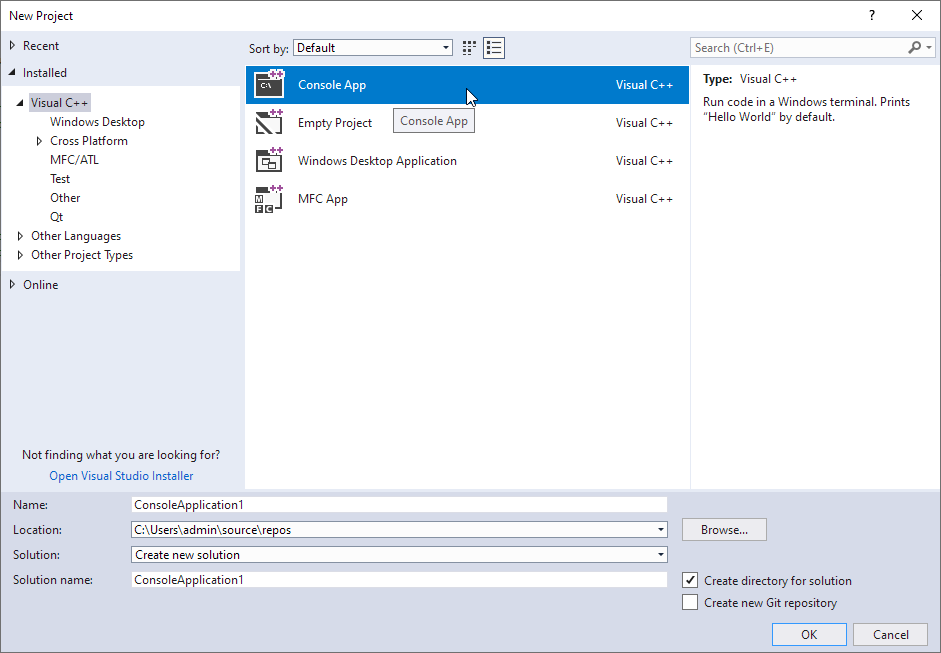
Task: Select the Empty Project template icon
Action: click(269, 122)
